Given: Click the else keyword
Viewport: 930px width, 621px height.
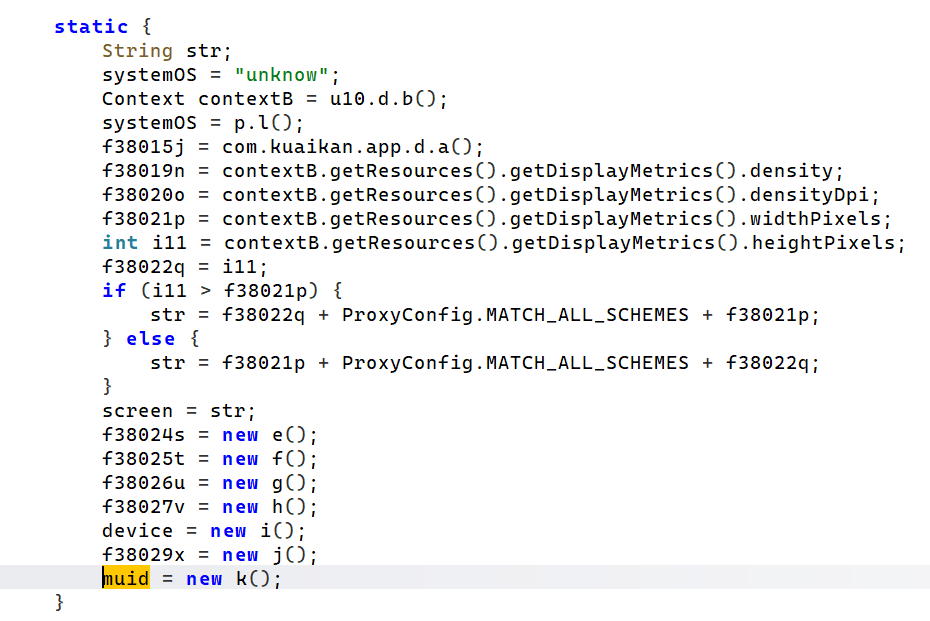Looking at the screenshot, I should (150, 339).
